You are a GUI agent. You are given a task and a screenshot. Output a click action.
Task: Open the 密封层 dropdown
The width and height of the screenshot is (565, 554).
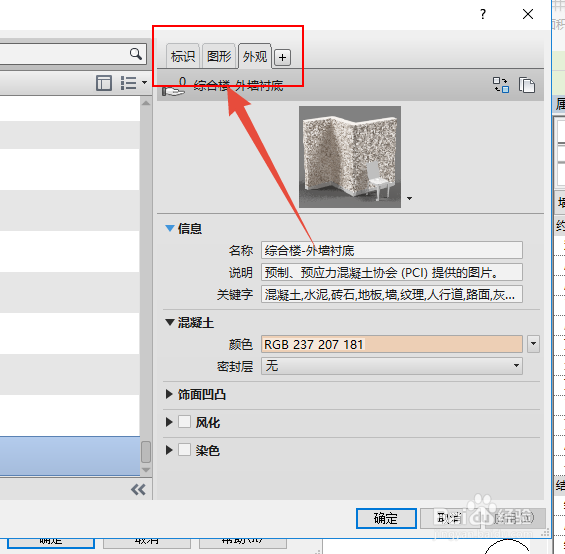[x=392, y=366]
